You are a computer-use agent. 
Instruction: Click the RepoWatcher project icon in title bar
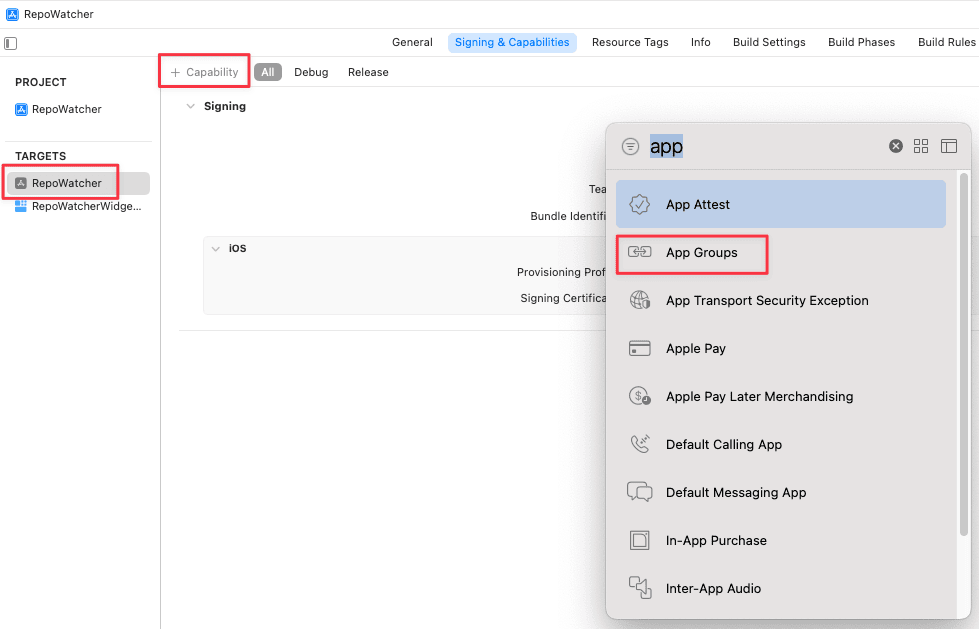[12, 14]
